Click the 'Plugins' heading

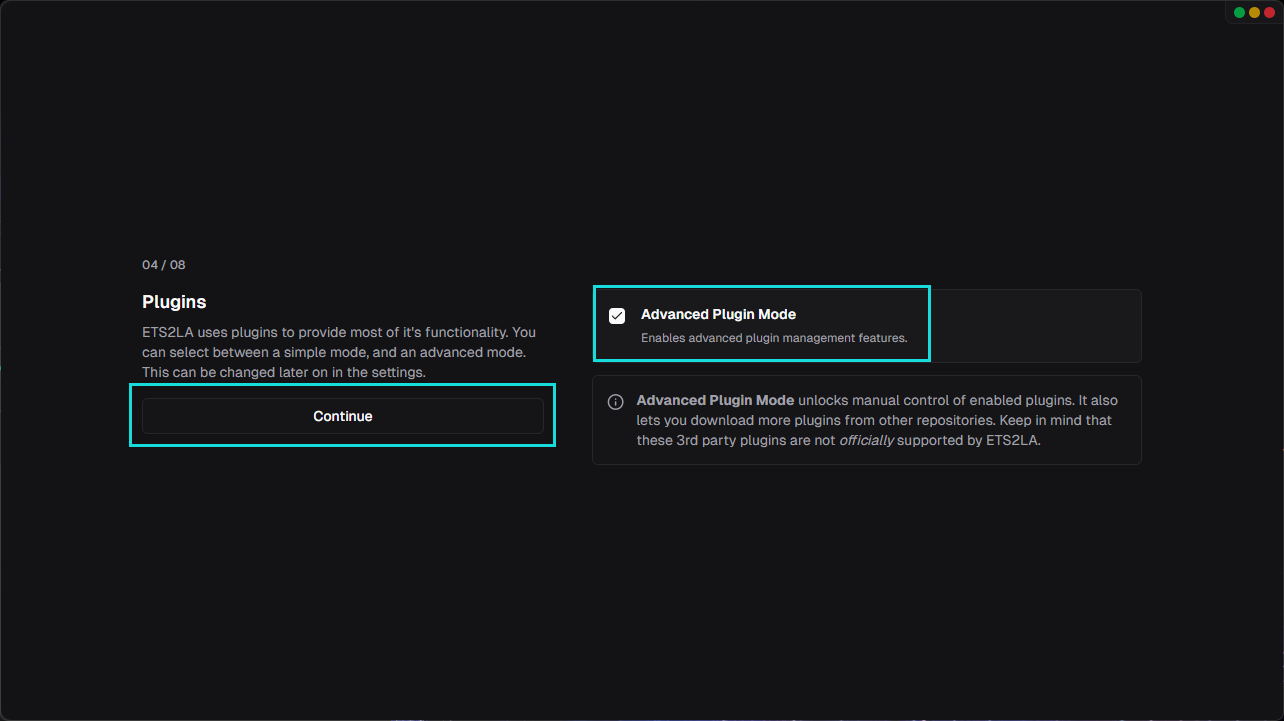coord(174,302)
